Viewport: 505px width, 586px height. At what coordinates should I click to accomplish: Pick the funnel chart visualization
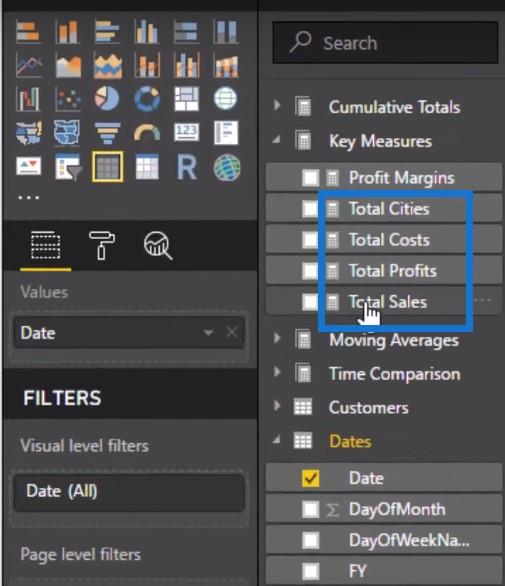pos(108,133)
